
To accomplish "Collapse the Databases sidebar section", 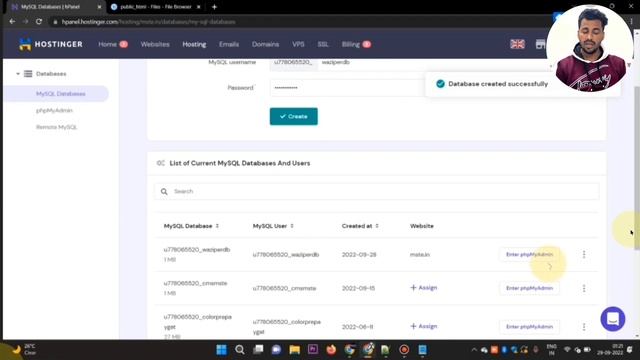I will click(x=18, y=74).
